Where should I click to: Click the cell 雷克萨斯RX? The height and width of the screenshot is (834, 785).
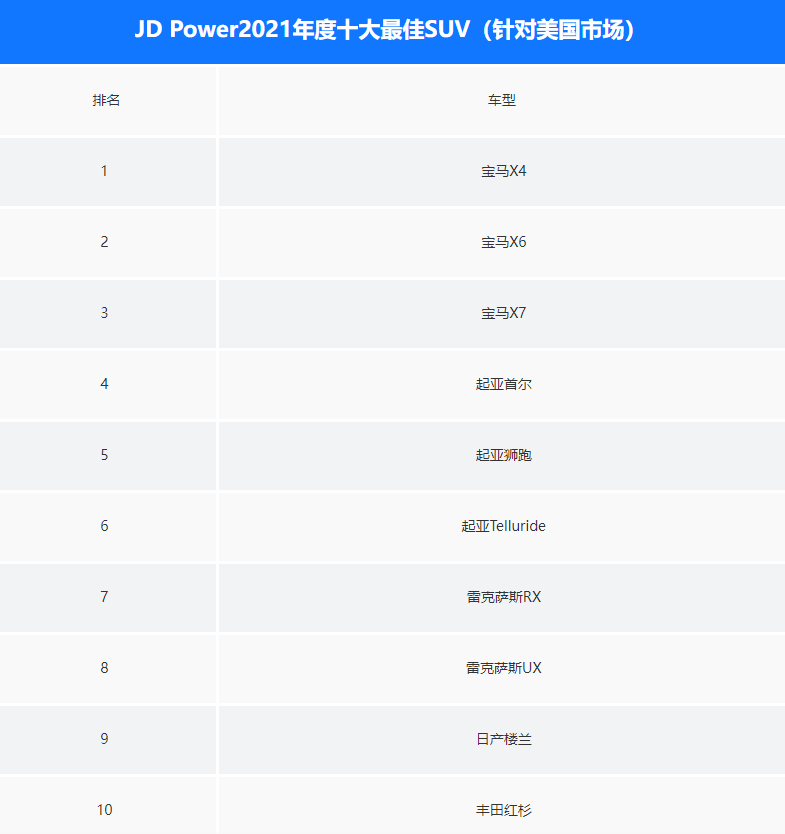503,597
